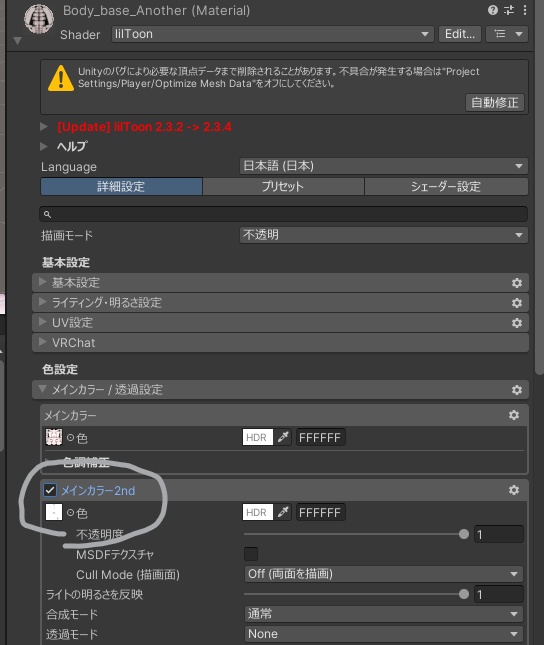Expand the lilToon update notice
The width and height of the screenshot is (544, 645).
pyautogui.click(x=44, y=126)
